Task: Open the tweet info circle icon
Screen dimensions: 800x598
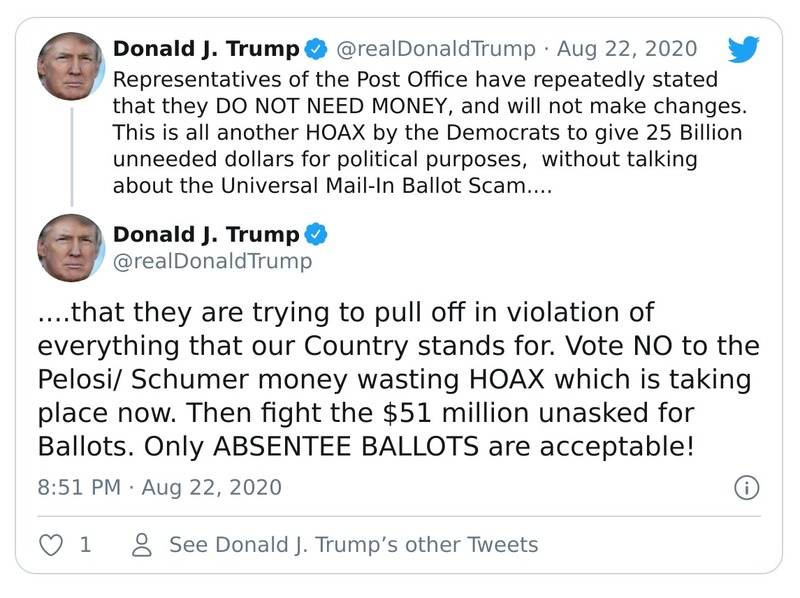Action: (x=746, y=488)
